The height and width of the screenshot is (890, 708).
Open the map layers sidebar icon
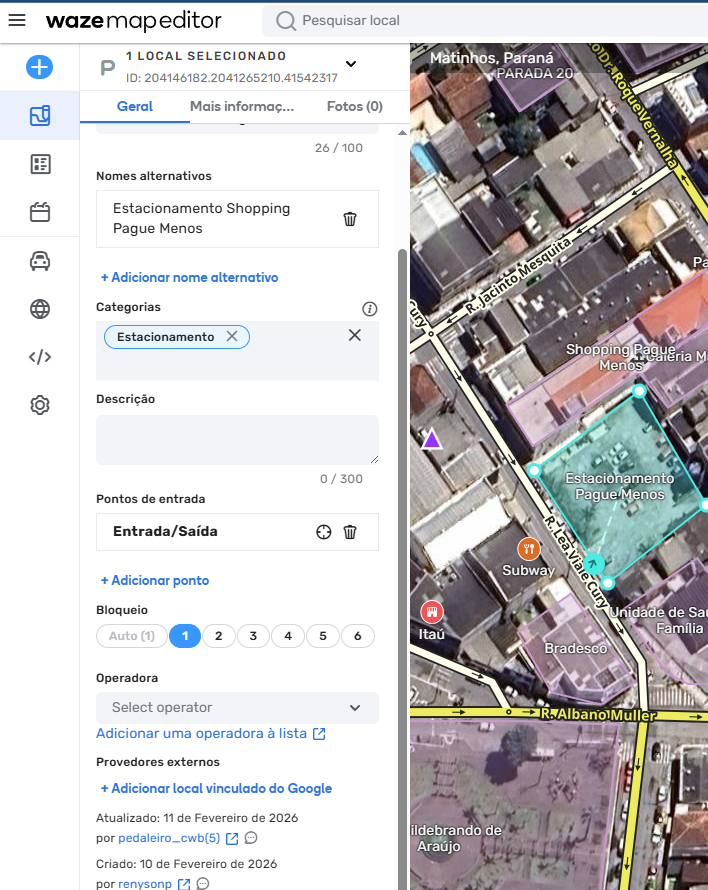click(40, 117)
